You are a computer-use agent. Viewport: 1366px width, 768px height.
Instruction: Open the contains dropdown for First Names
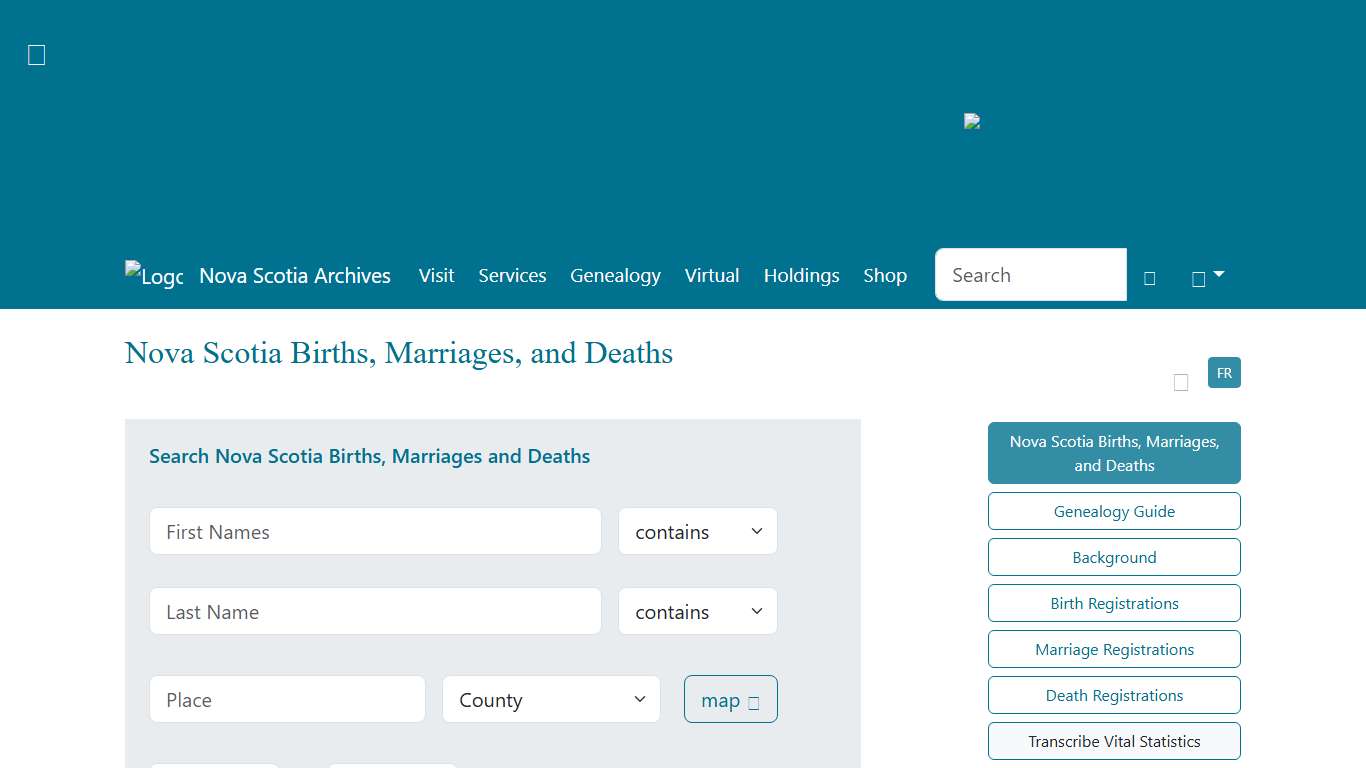pyautogui.click(x=697, y=531)
